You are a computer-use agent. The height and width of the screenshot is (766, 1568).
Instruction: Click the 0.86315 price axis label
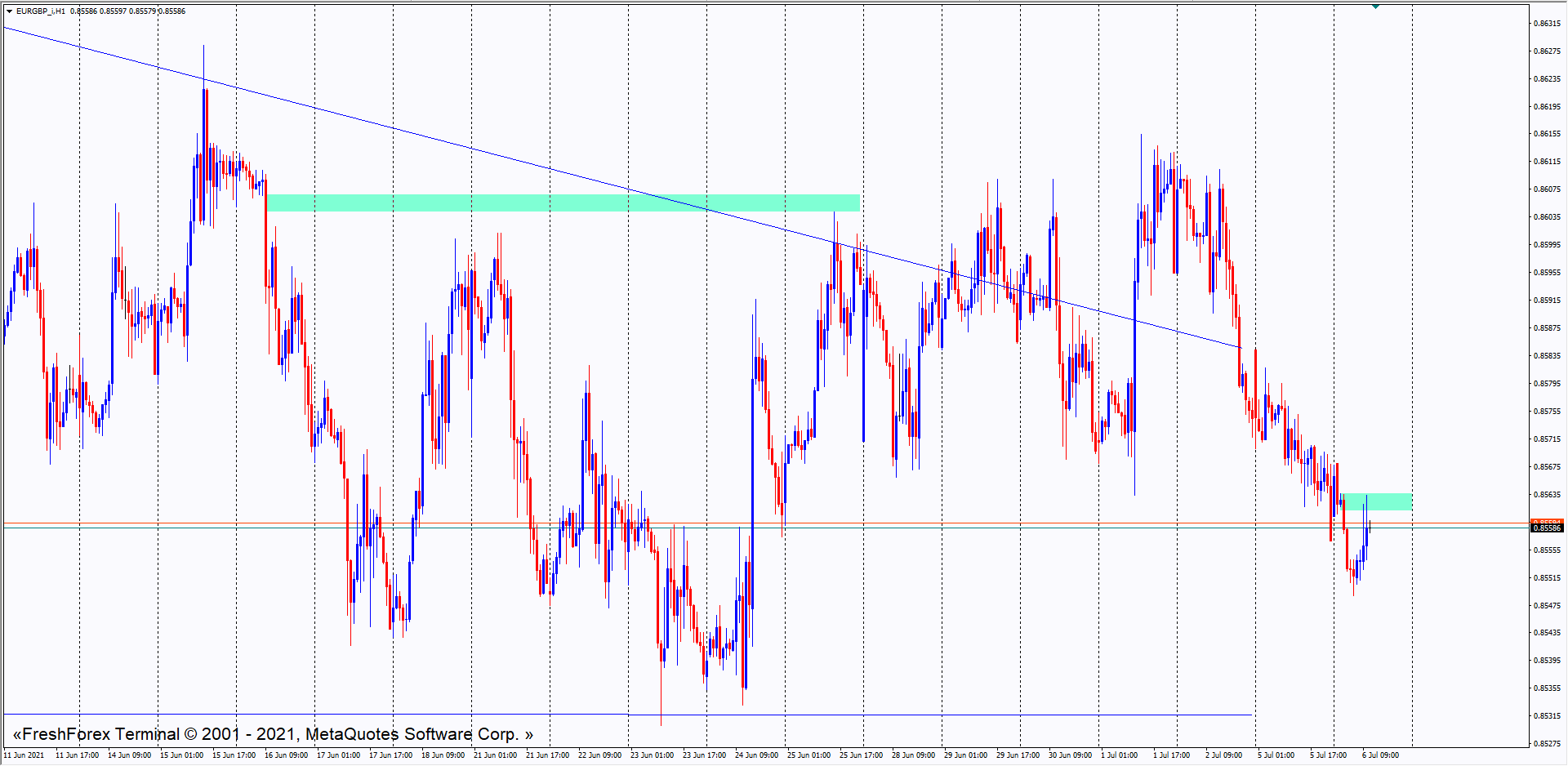pyautogui.click(x=1546, y=24)
